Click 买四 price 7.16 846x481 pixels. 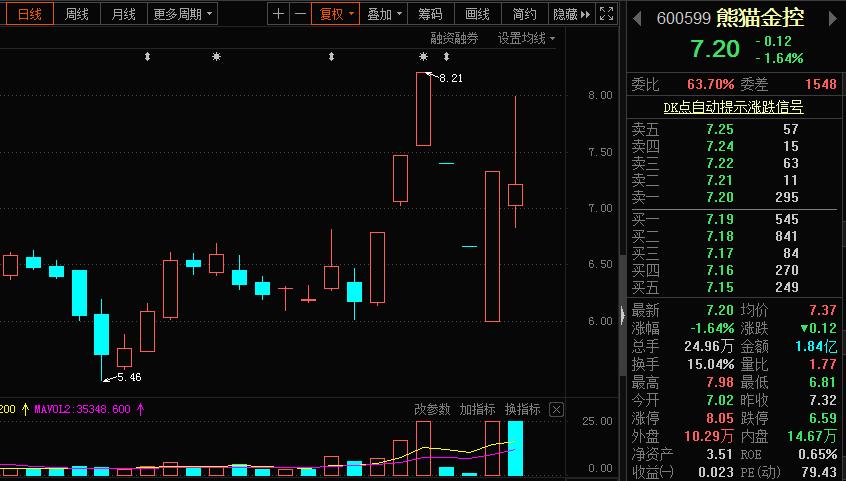pos(720,270)
